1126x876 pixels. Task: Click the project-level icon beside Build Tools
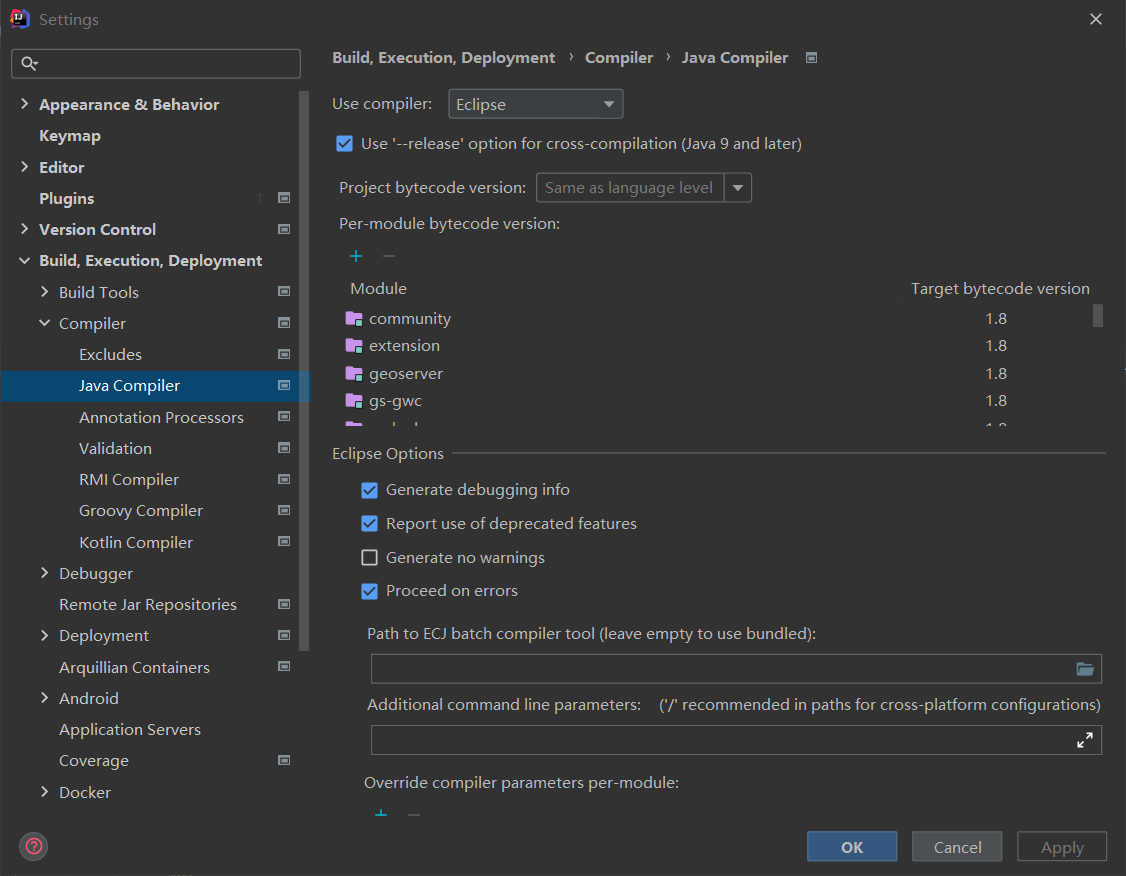[x=284, y=292]
